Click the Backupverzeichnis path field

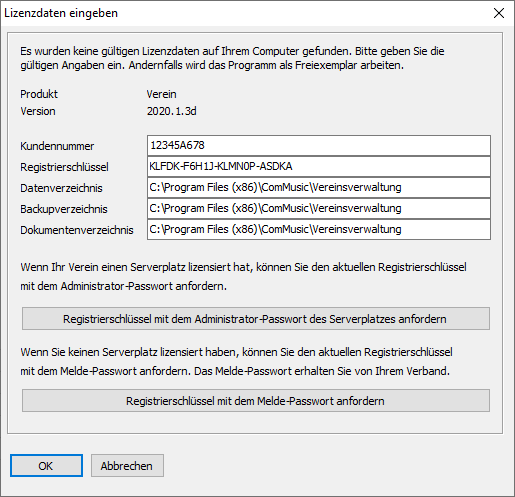319,208
